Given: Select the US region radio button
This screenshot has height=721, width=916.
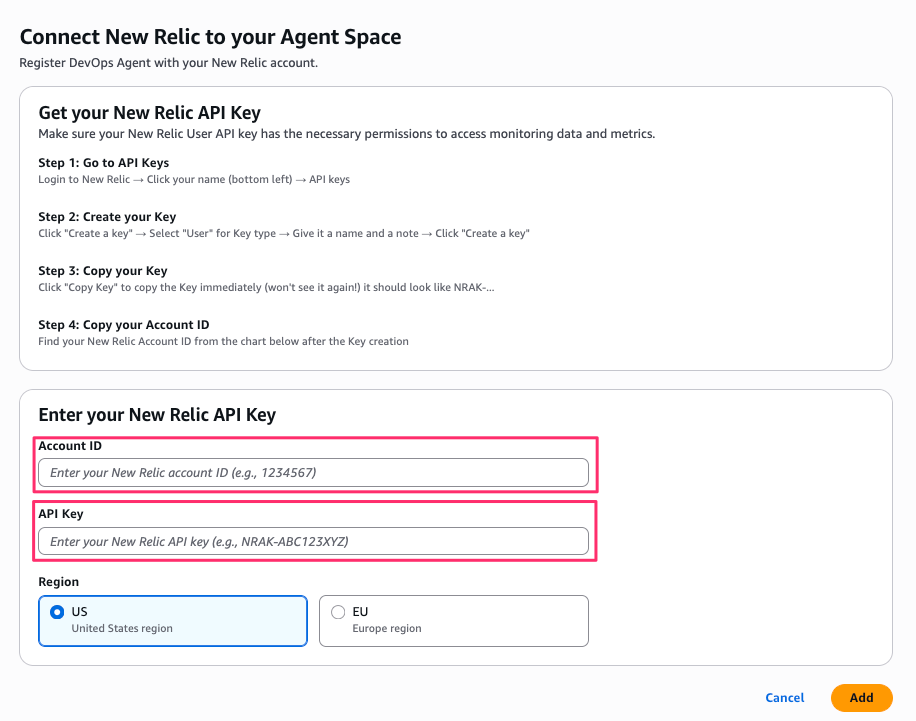Looking at the screenshot, I should pyautogui.click(x=57, y=612).
